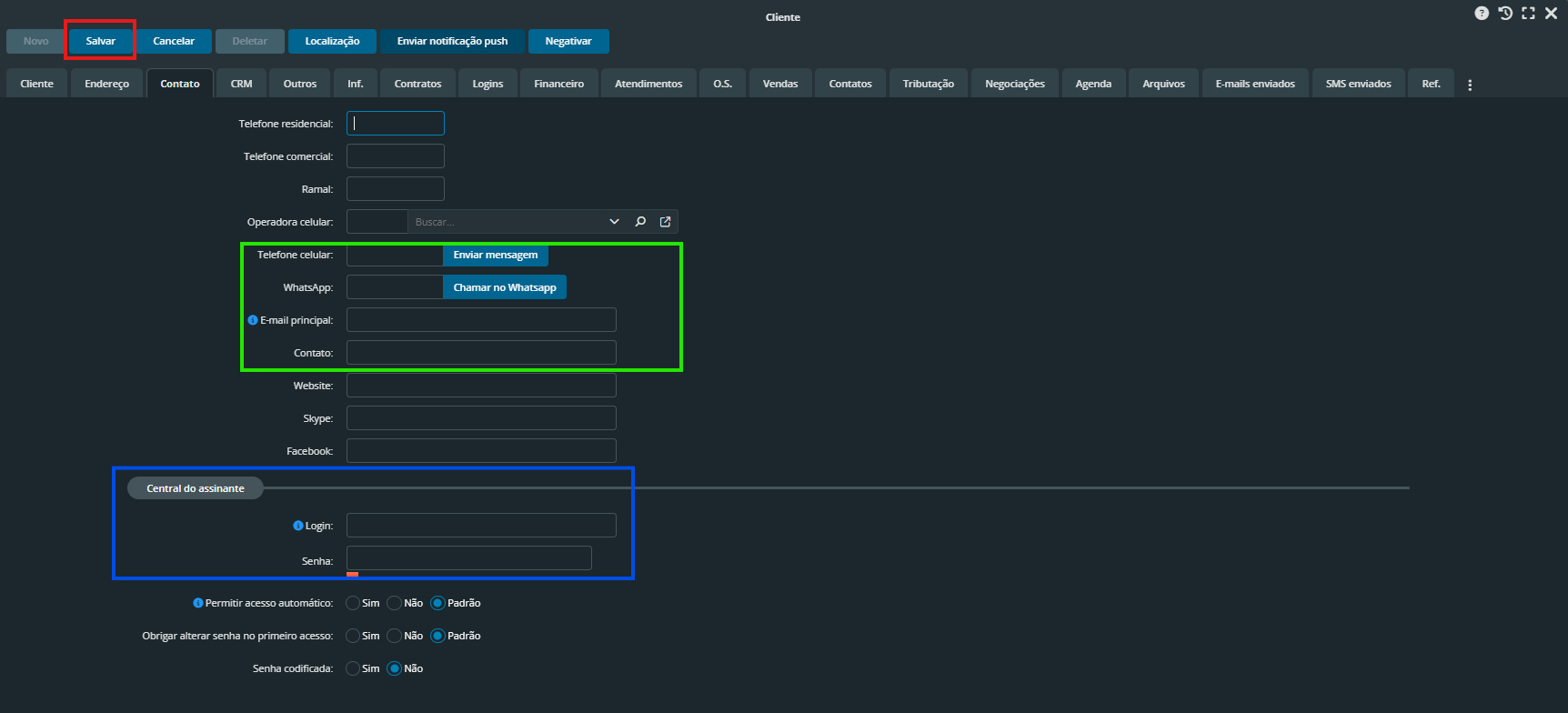
Task: Open the change history clock icon
Action: click(1505, 13)
